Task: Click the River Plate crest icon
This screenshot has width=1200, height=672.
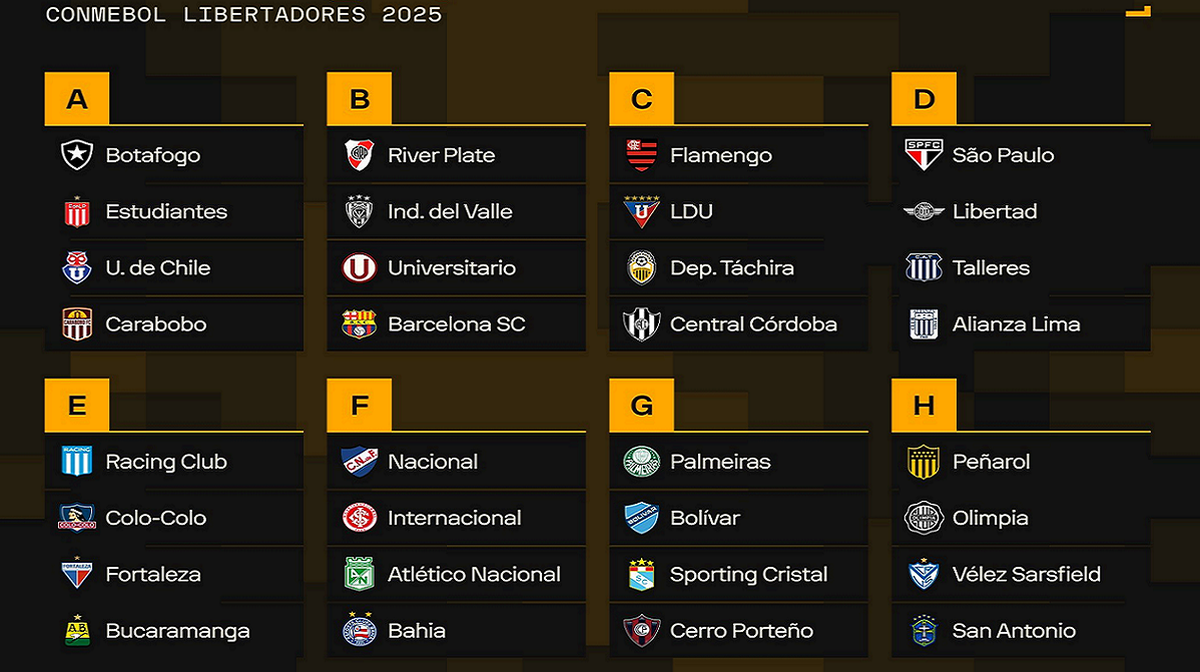Action: [359, 155]
